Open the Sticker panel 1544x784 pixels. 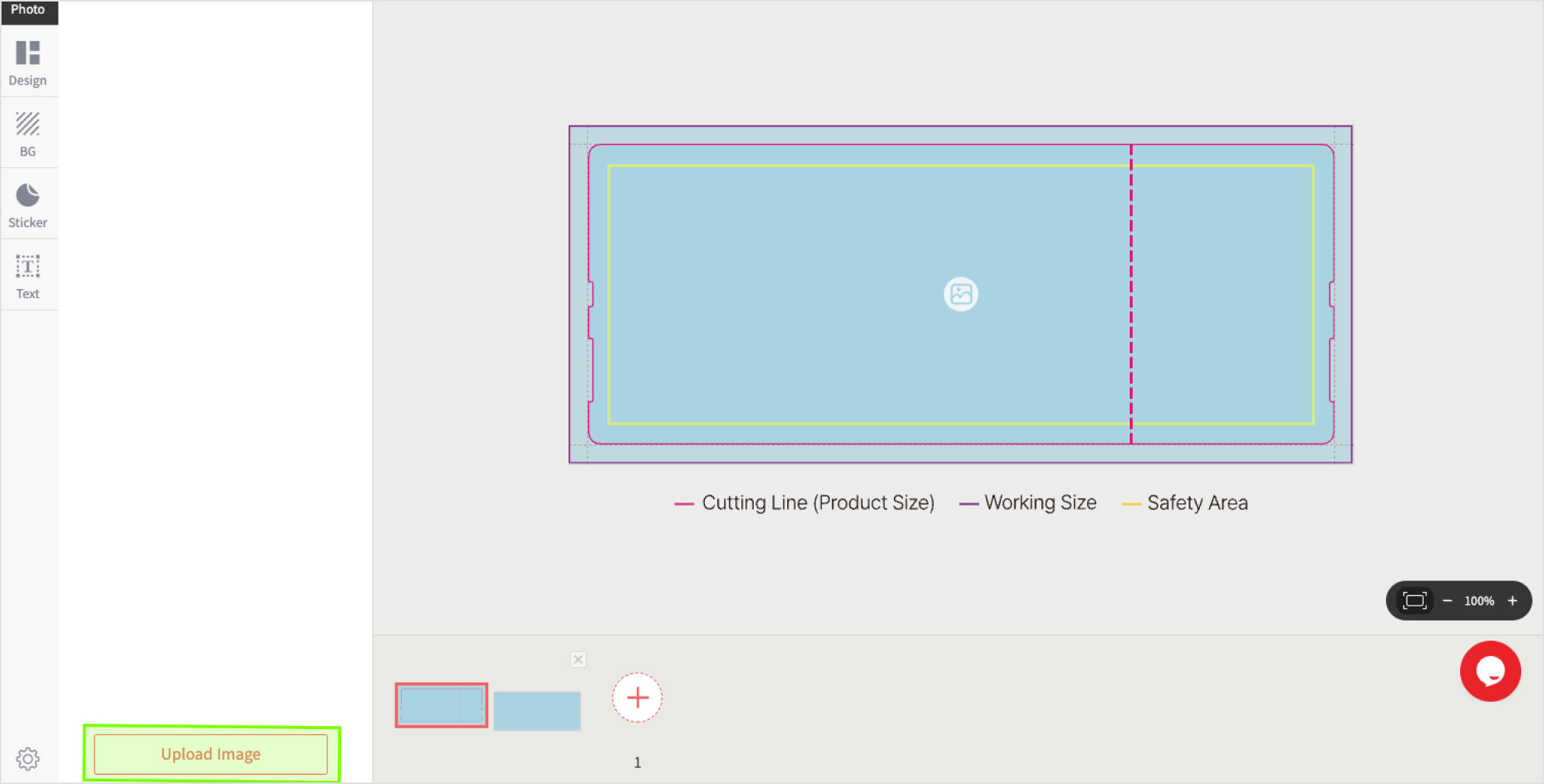click(28, 204)
